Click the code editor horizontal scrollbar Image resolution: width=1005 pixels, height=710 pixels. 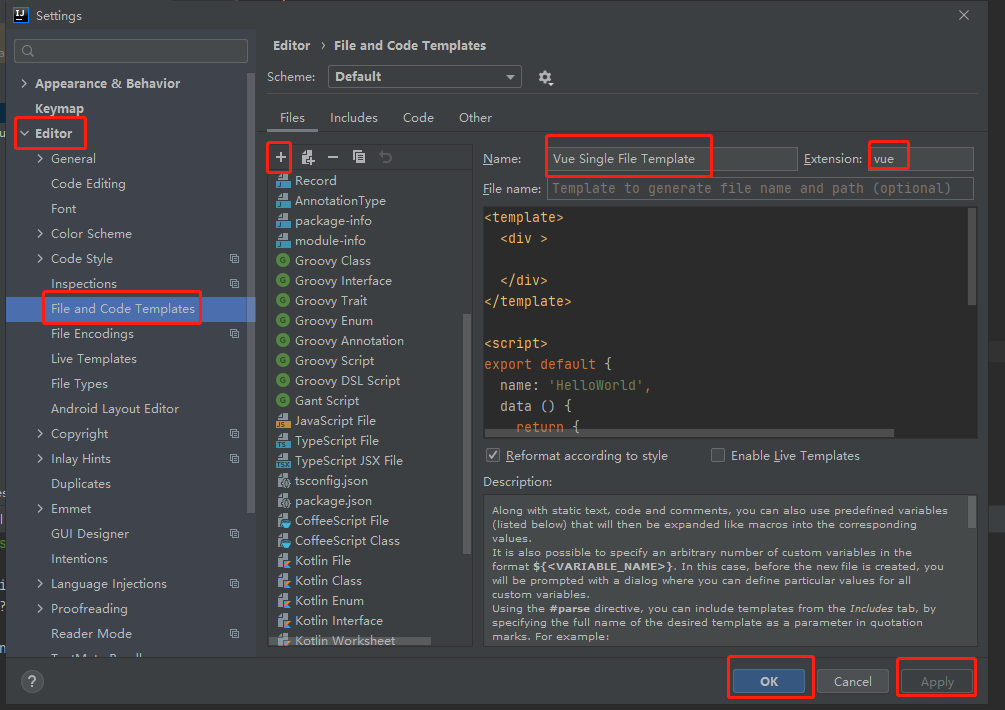tap(690, 433)
